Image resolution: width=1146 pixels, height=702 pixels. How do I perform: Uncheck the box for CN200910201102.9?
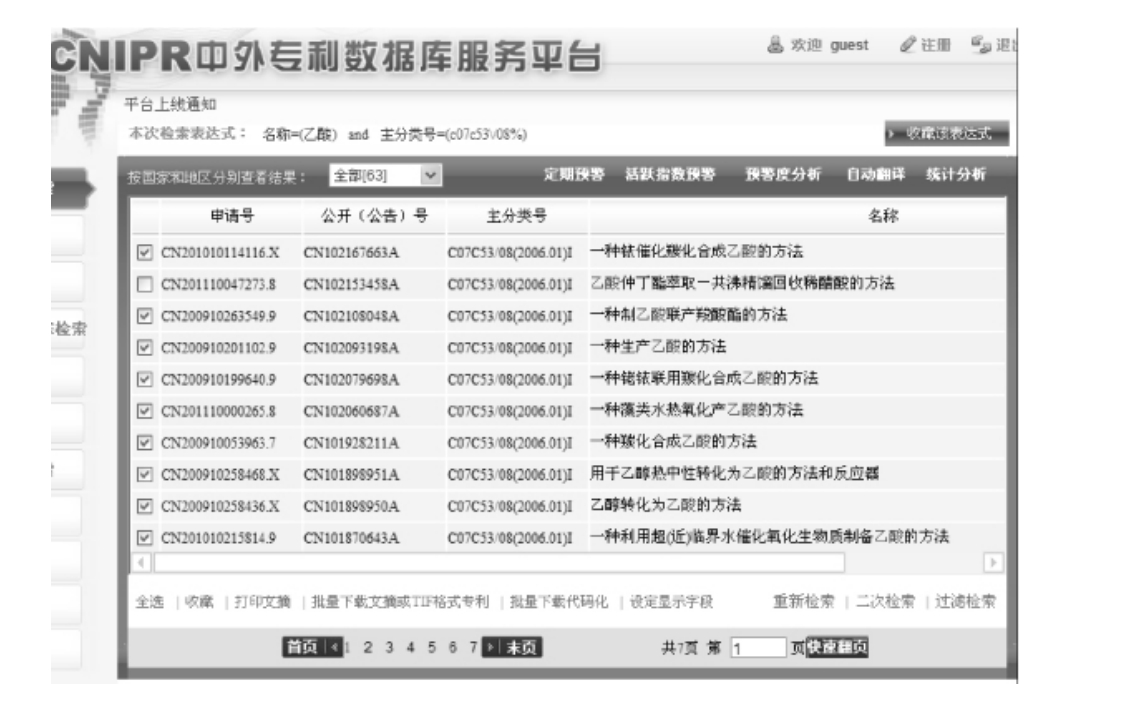(x=145, y=348)
